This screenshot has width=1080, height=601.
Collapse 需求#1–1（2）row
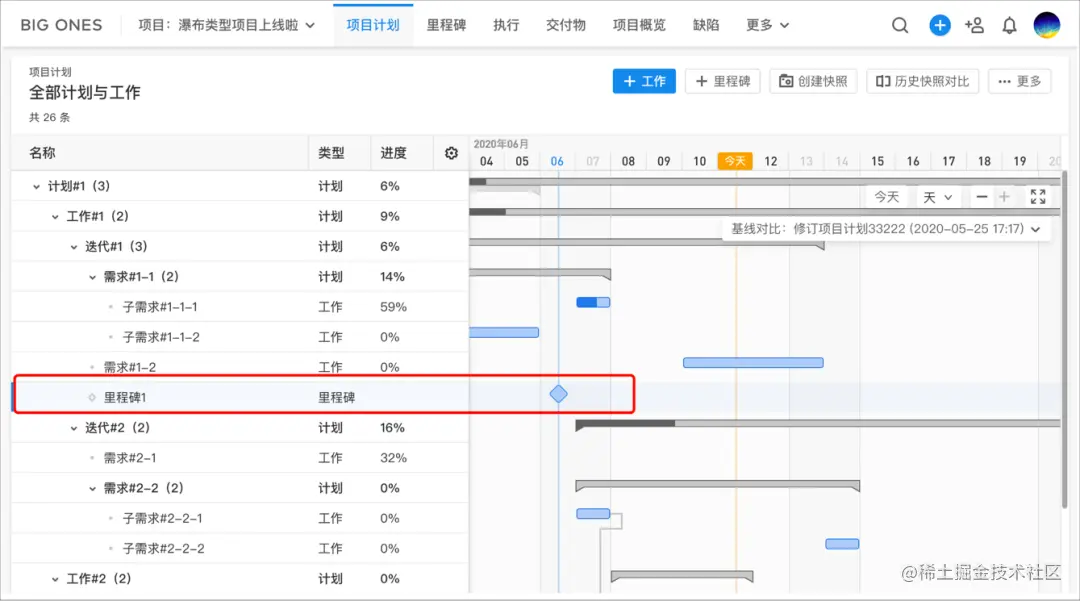coord(93,277)
